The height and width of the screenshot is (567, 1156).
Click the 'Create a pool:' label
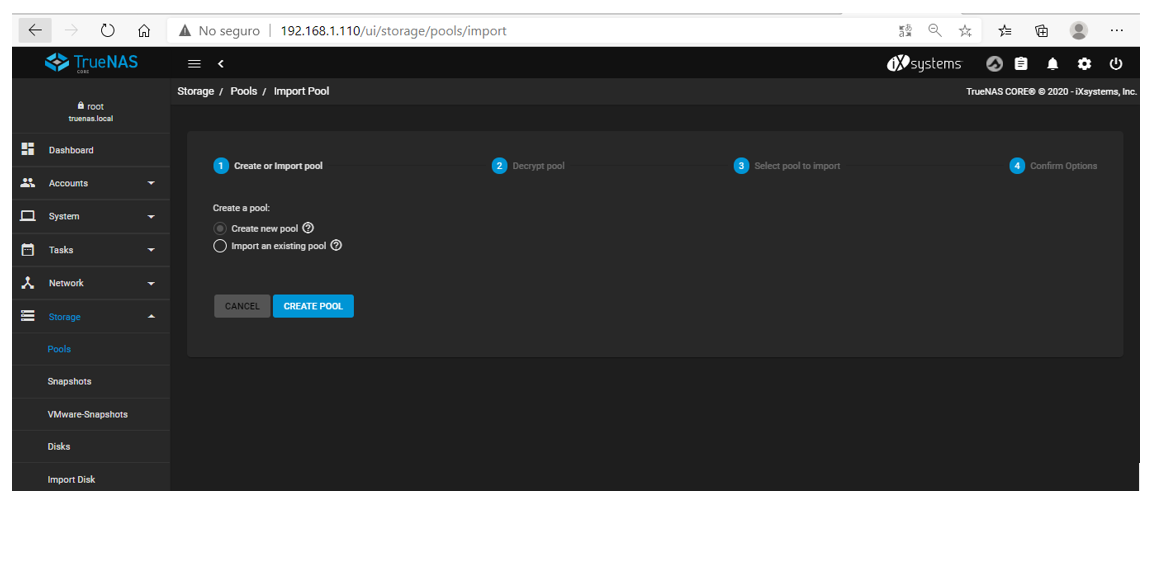point(242,208)
